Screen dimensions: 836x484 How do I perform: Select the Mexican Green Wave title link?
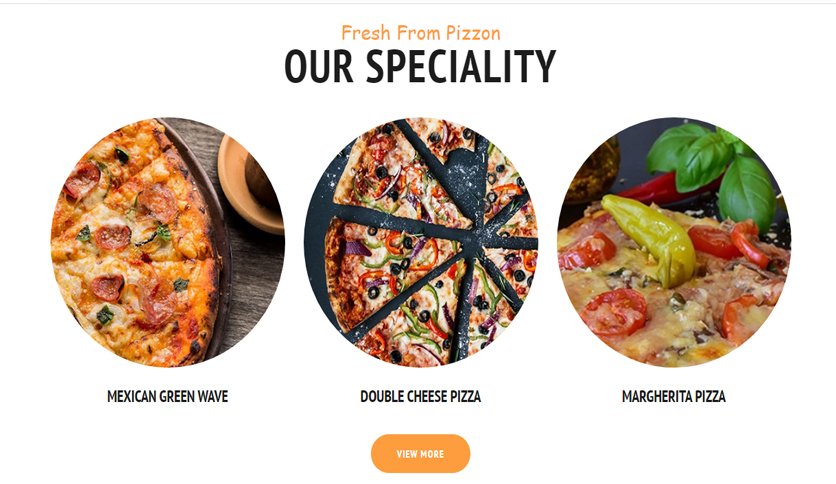(x=168, y=397)
